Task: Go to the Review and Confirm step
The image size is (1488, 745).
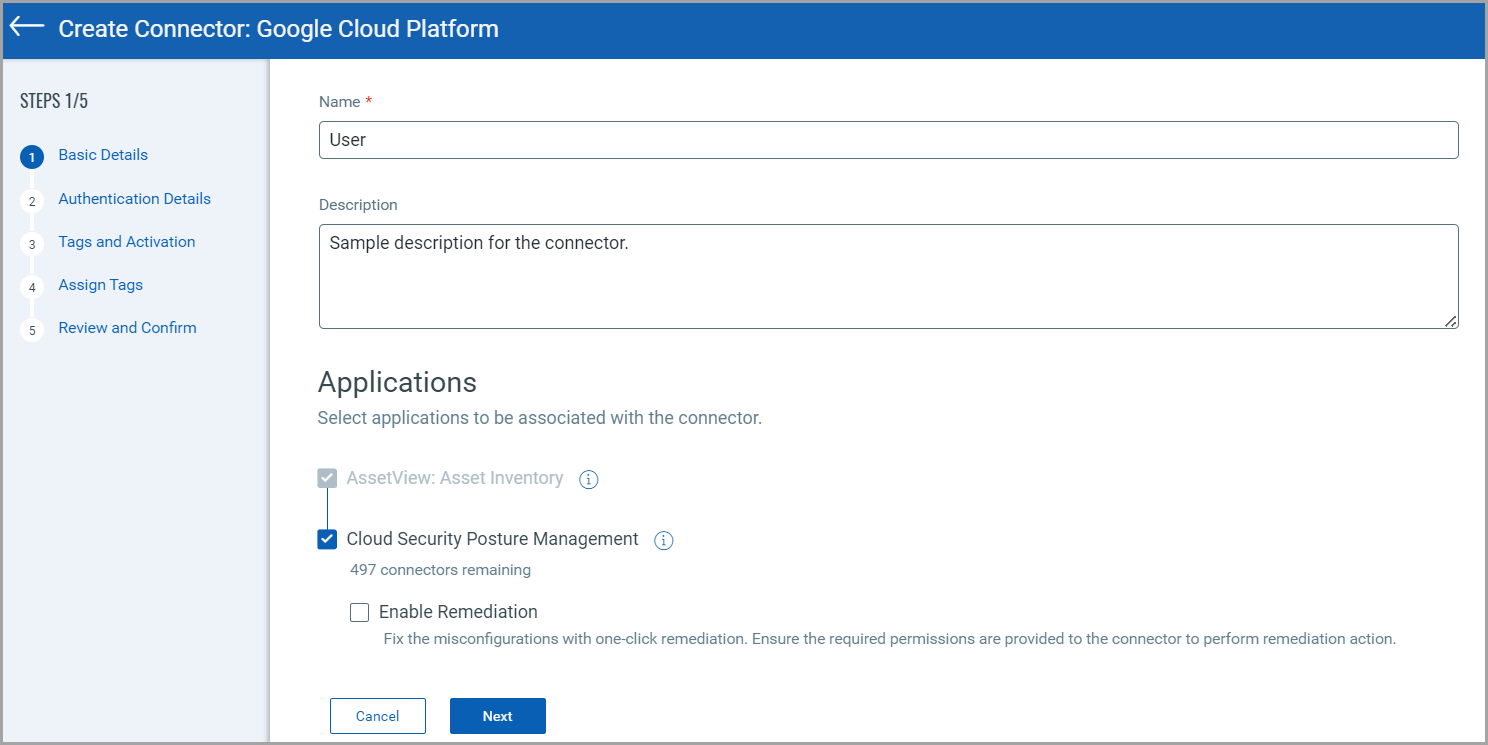Action: coord(127,328)
